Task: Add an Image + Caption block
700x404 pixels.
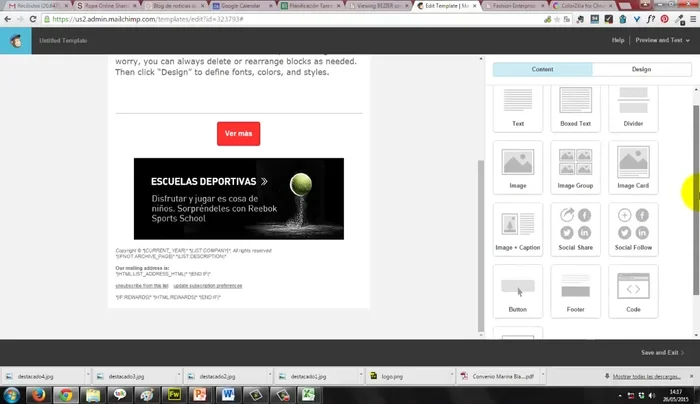Action: [518, 229]
